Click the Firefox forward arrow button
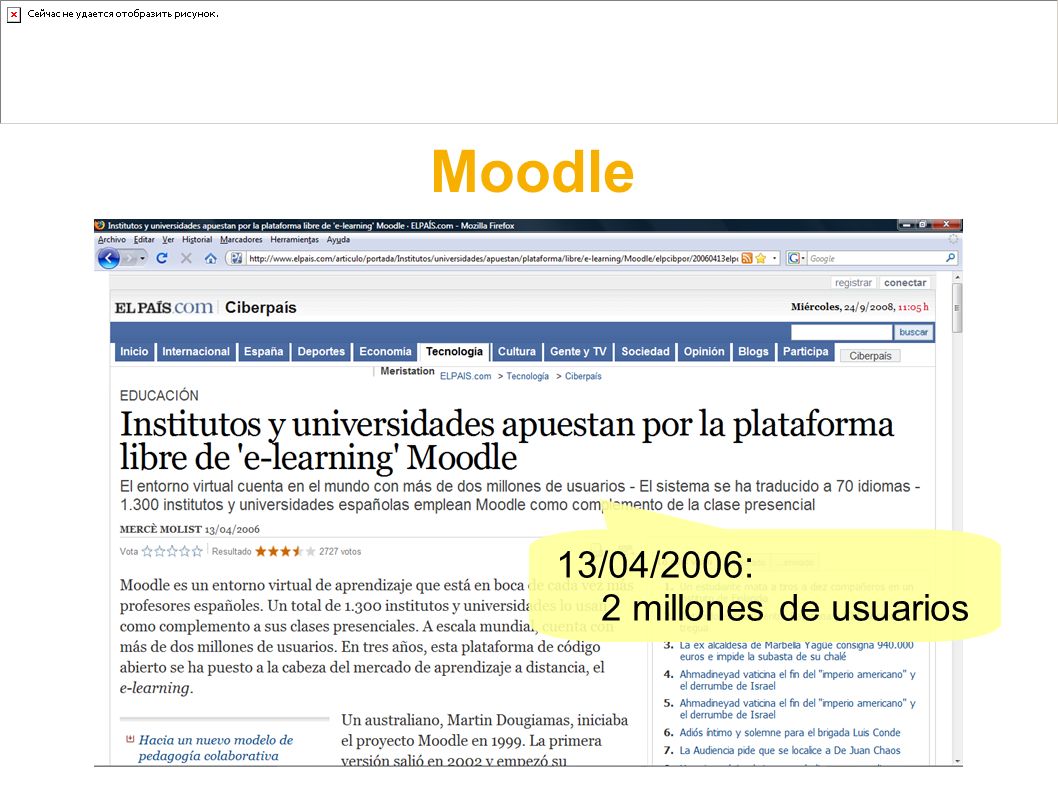1058x793 pixels. click(x=130, y=258)
